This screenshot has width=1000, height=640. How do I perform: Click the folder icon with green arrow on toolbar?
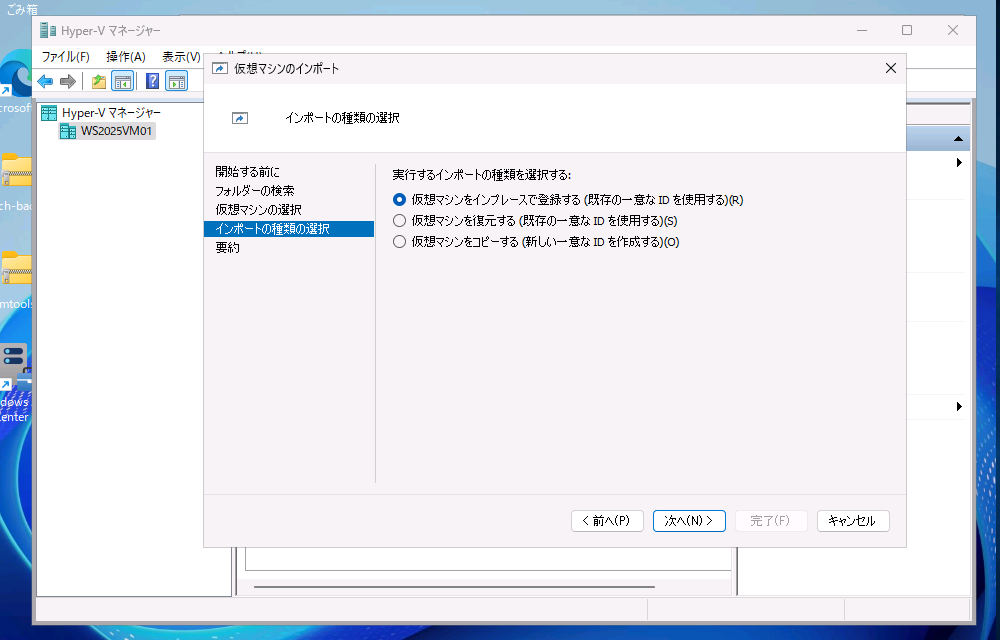[x=97, y=80]
